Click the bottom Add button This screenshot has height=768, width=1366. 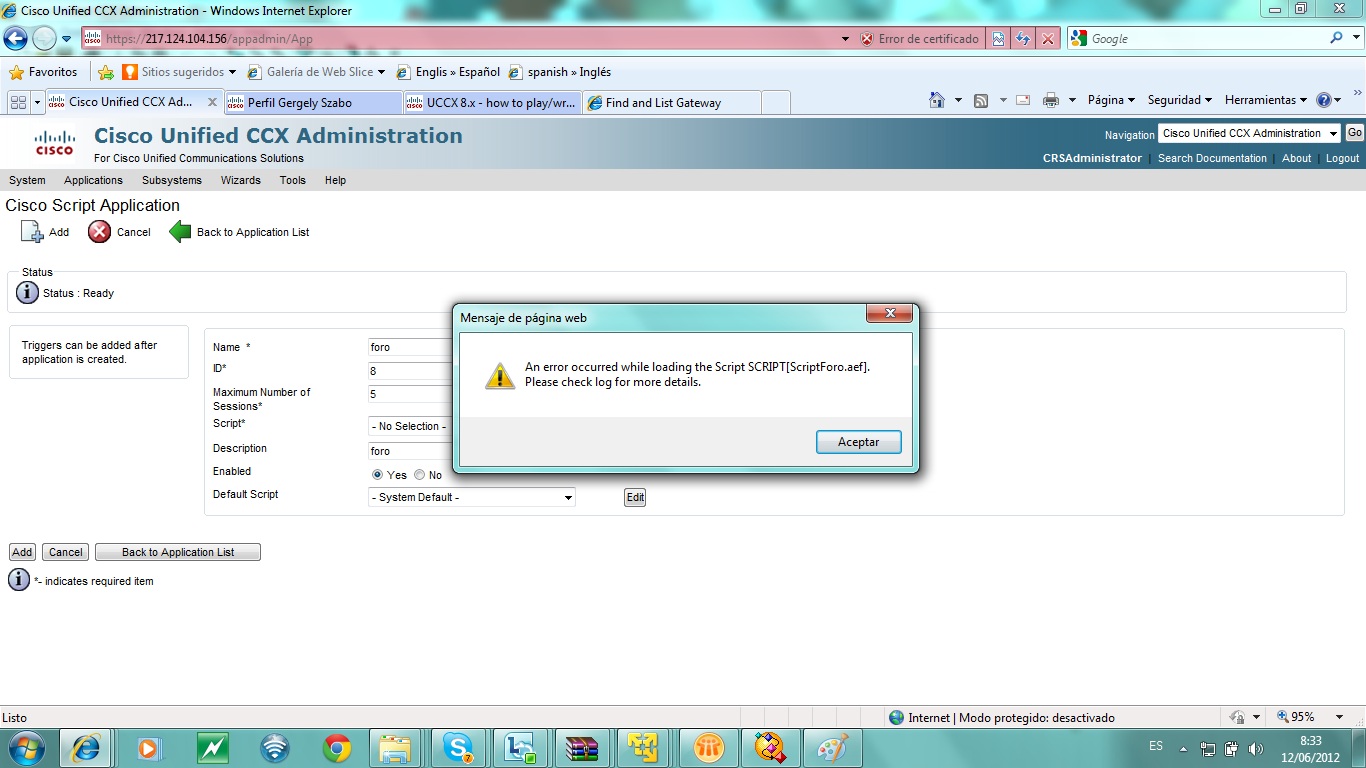click(x=22, y=552)
